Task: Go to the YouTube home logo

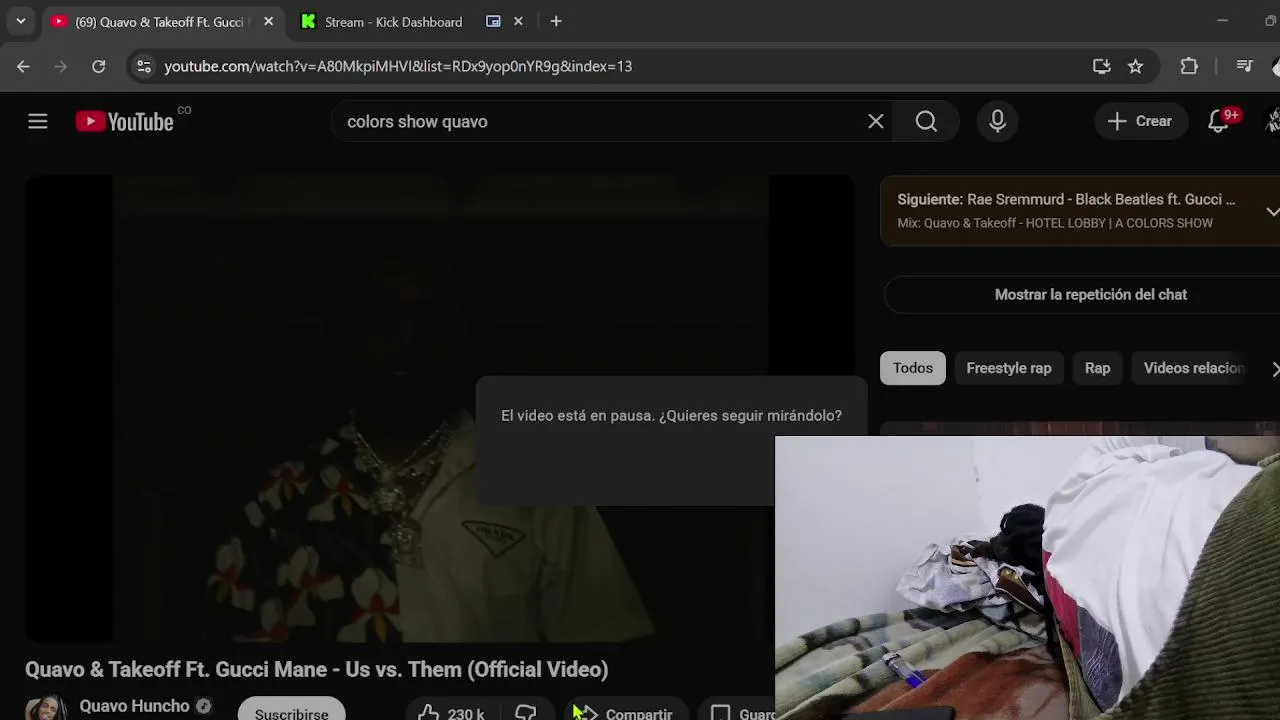Action: click(x=125, y=121)
